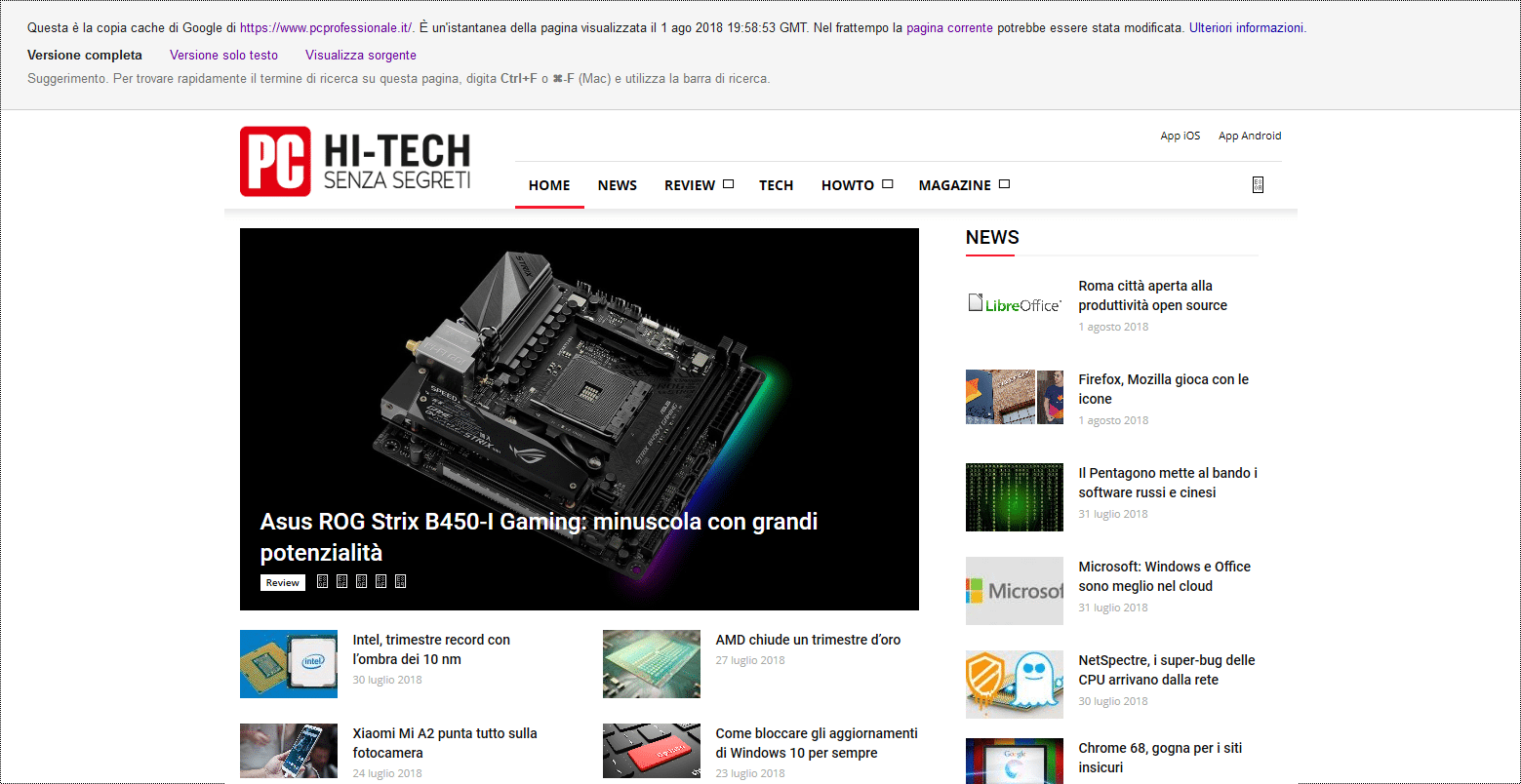Viewport: 1521px width, 784px height.
Task: Click the Intel CPU article thumbnail
Action: click(x=289, y=664)
